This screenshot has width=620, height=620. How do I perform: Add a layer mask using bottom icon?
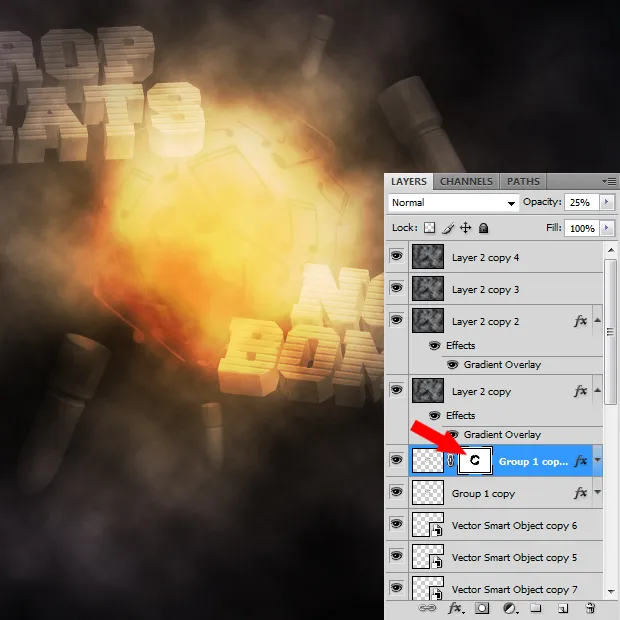tap(482, 608)
